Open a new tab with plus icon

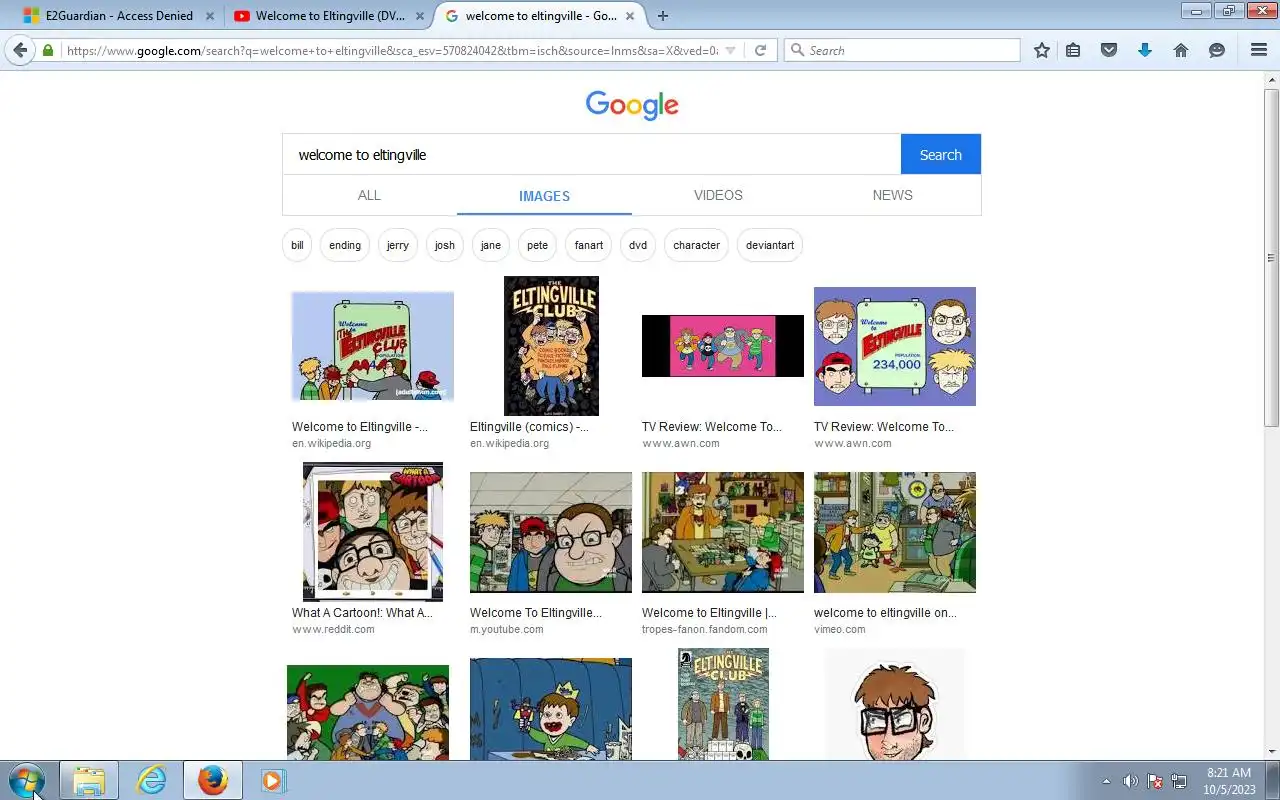(662, 16)
